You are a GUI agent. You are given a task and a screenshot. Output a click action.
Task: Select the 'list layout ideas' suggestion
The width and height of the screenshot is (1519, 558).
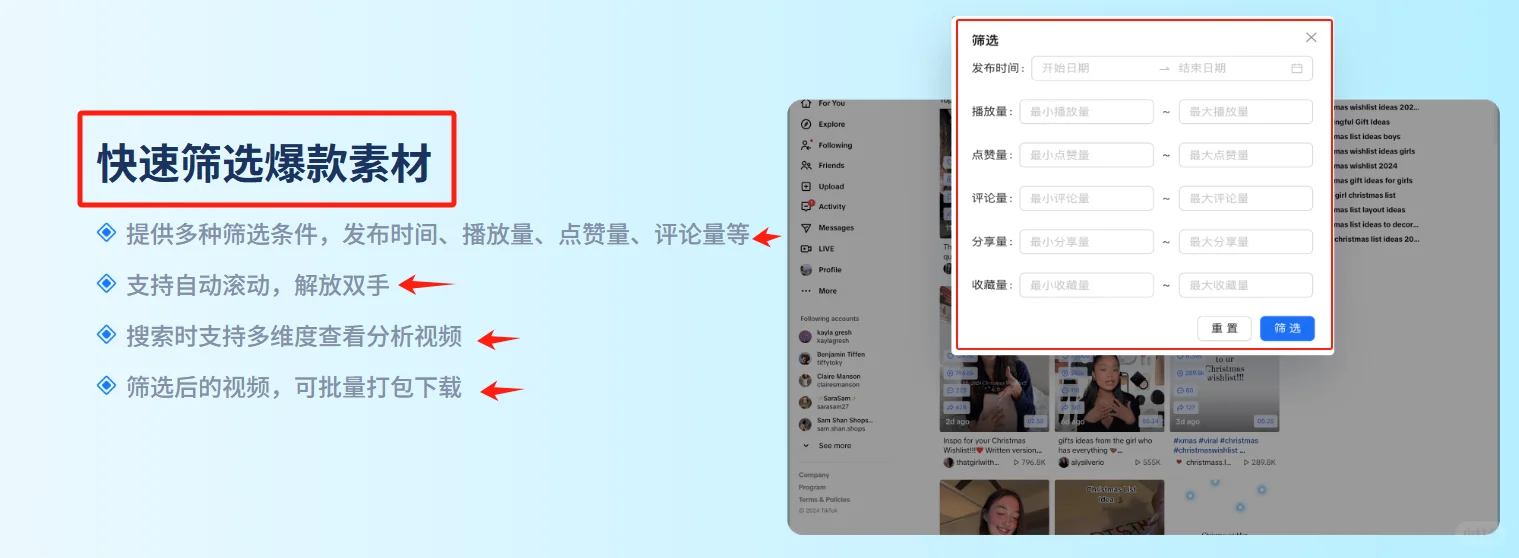pyautogui.click(x=1369, y=210)
